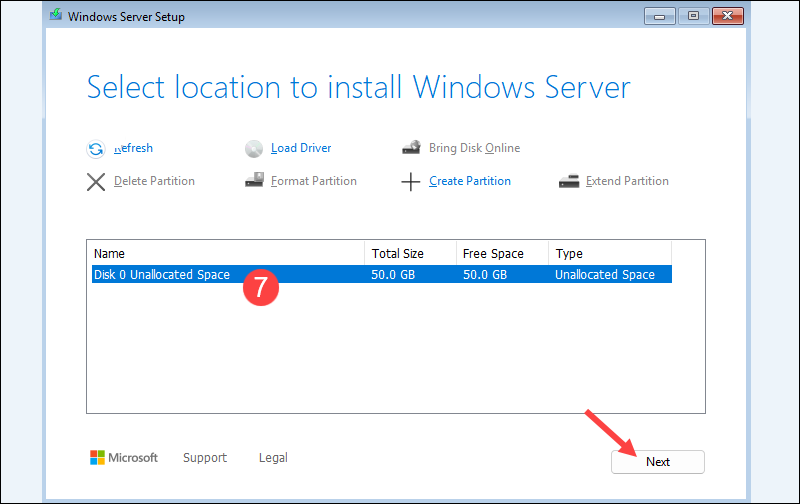
Task: Open the Load Driver text link
Action: [x=301, y=148]
